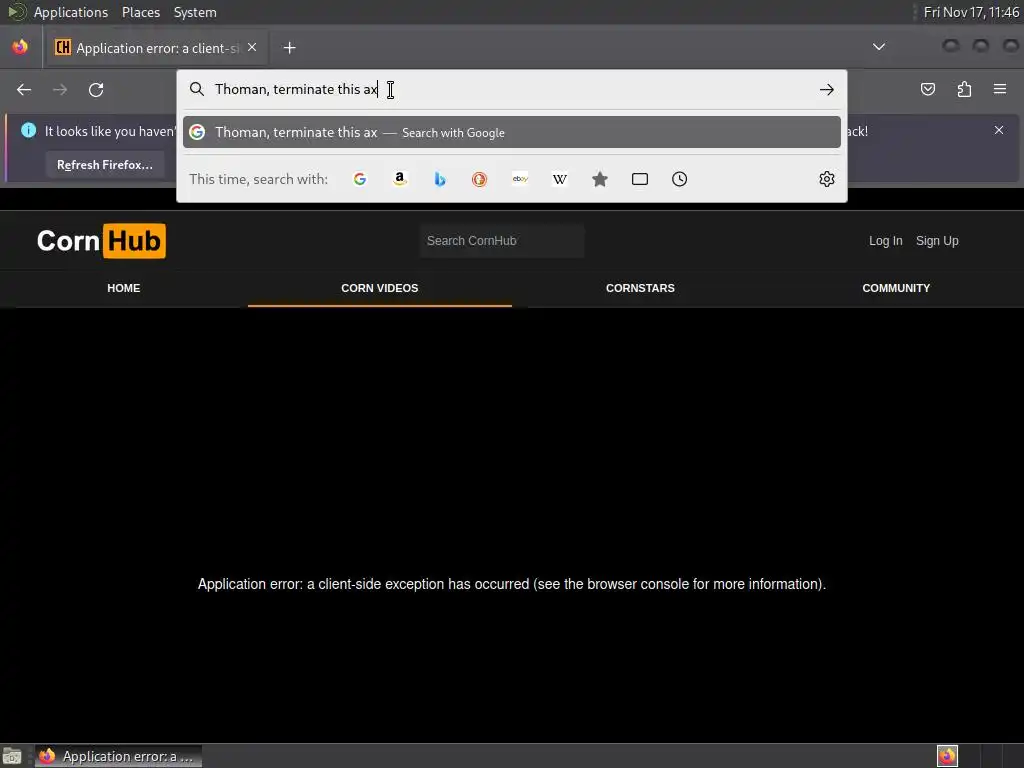1024x768 pixels.
Task: Click the Refresh Firefox button
Action: 104,165
